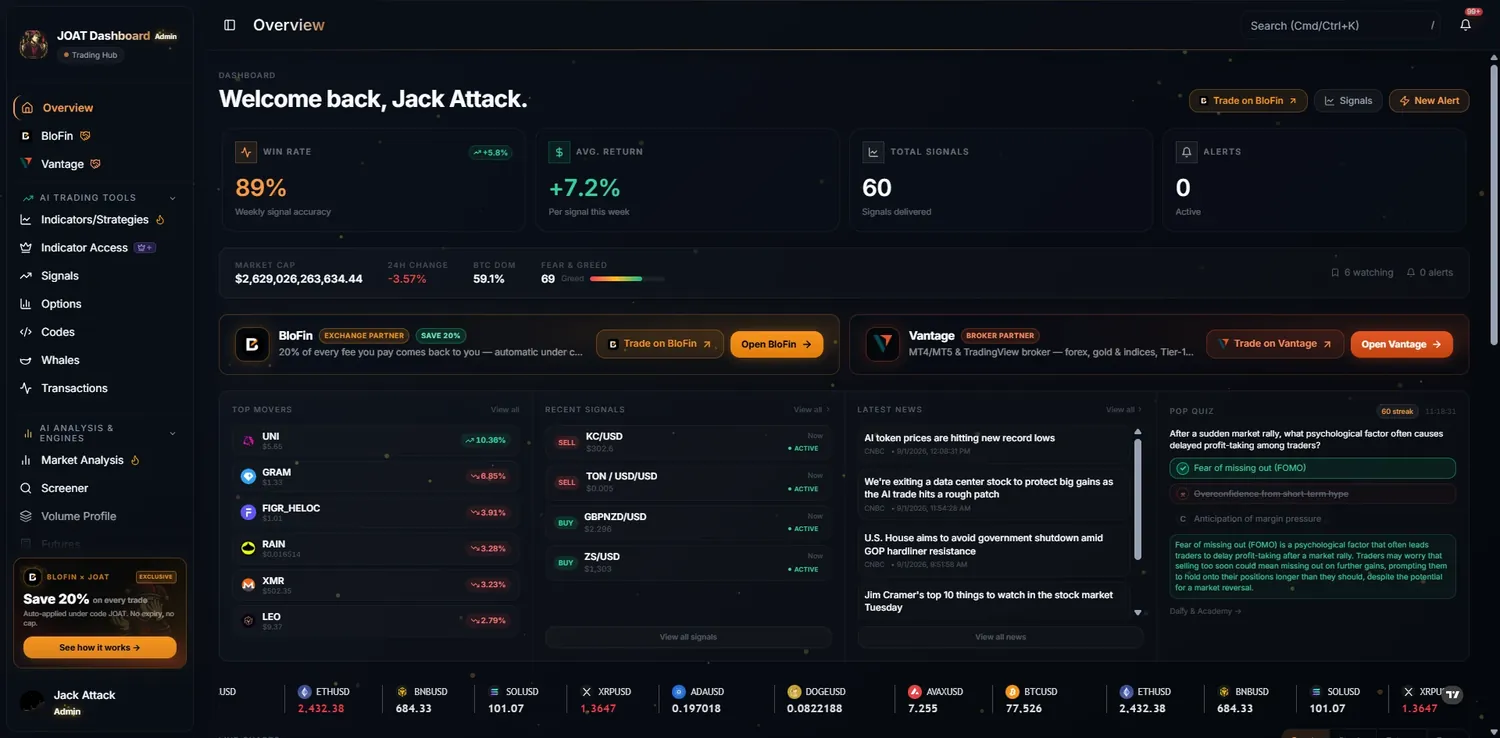Click the code brackets icon beside Codes

(x=26, y=332)
